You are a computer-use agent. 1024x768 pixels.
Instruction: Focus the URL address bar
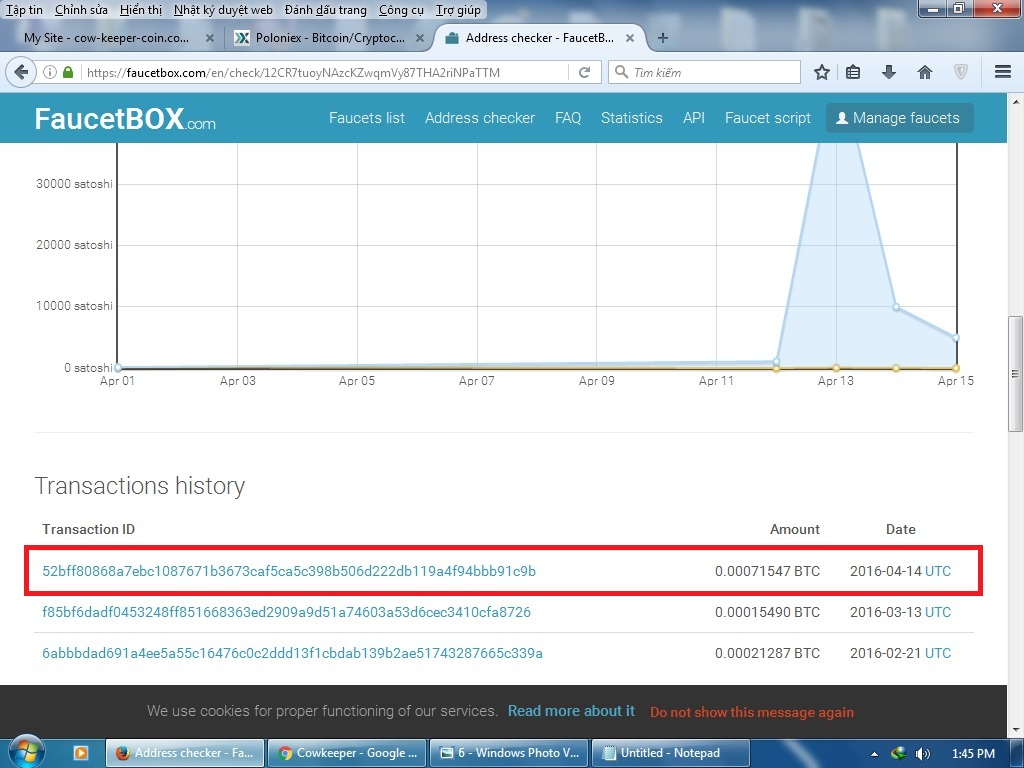[x=325, y=72]
